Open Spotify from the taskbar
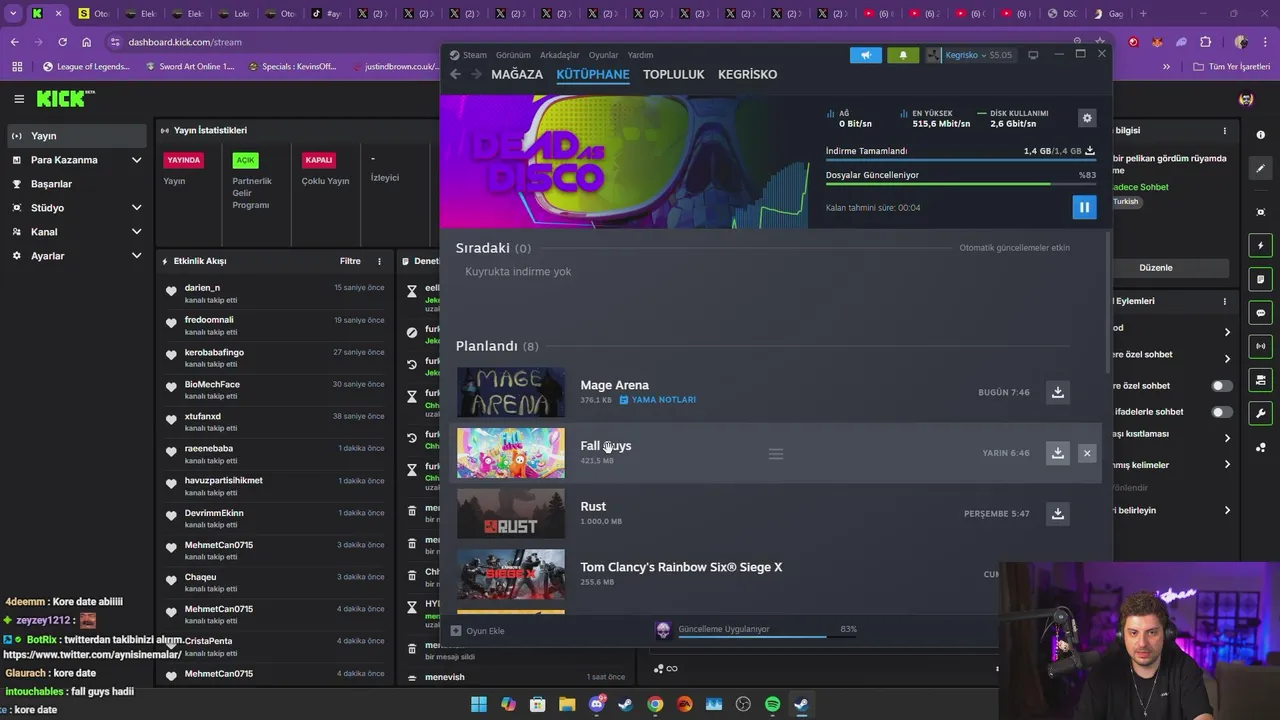 click(x=772, y=704)
